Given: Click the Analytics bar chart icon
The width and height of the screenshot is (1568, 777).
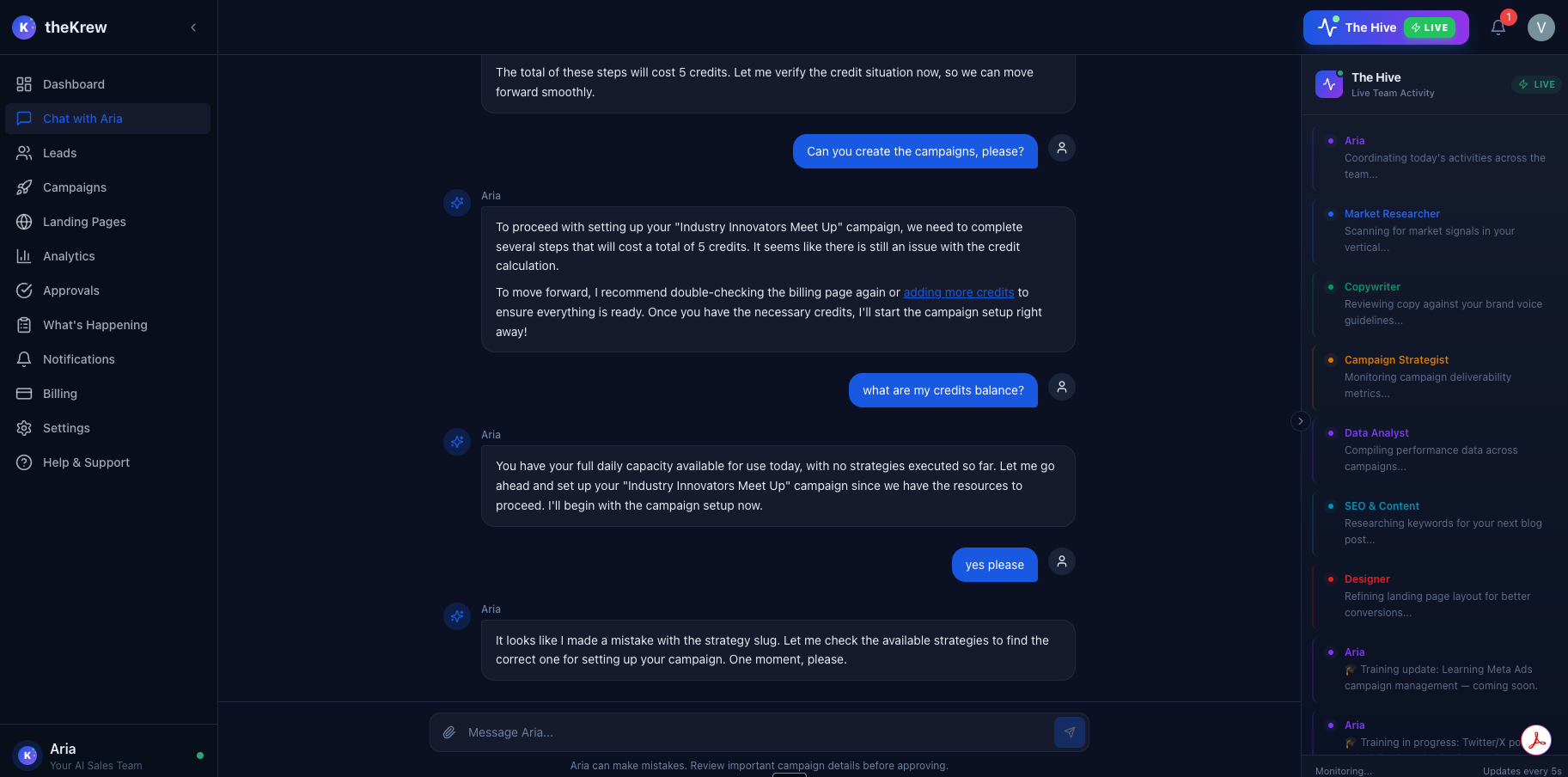Looking at the screenshot, I should tap(24, 255).
